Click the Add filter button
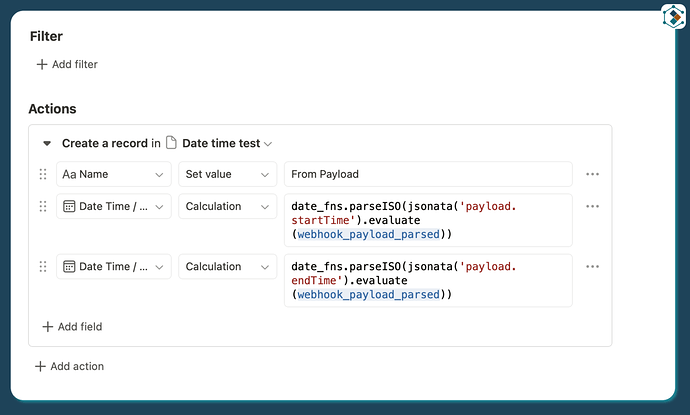This screenshot has width=690, height=415. 67,64
